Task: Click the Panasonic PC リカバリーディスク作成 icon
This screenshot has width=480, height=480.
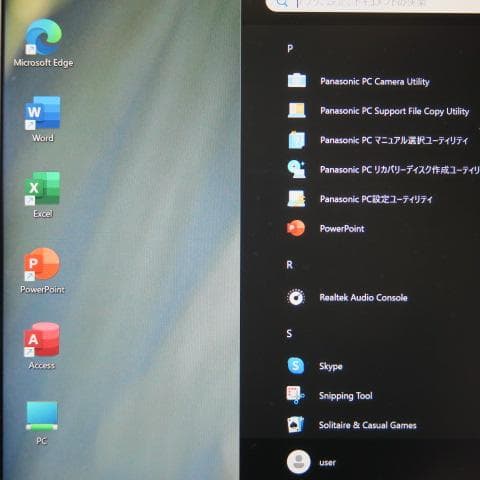Action: (297, 169)
